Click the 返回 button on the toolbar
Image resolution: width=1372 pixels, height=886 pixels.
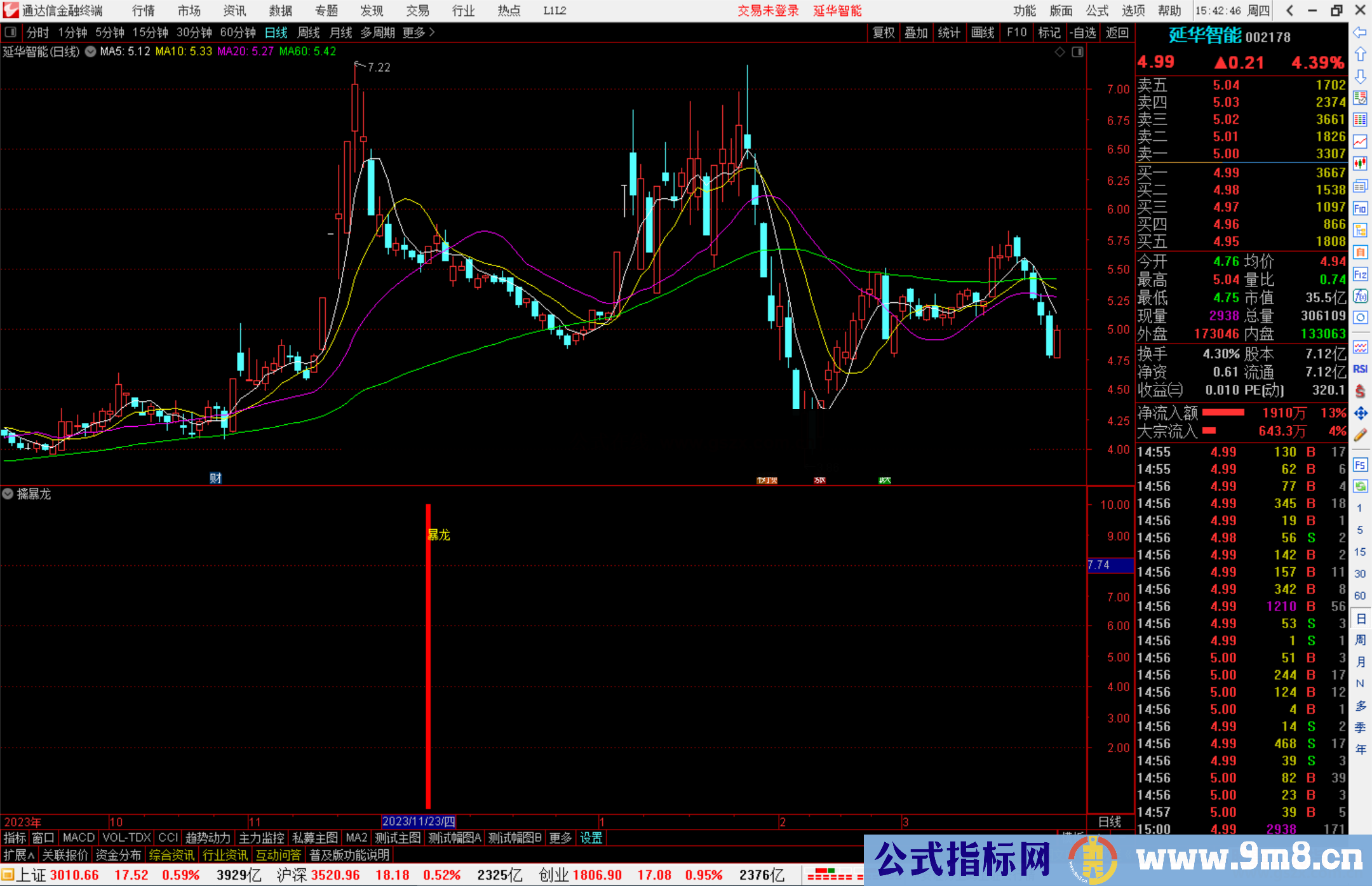(1117, 32)
